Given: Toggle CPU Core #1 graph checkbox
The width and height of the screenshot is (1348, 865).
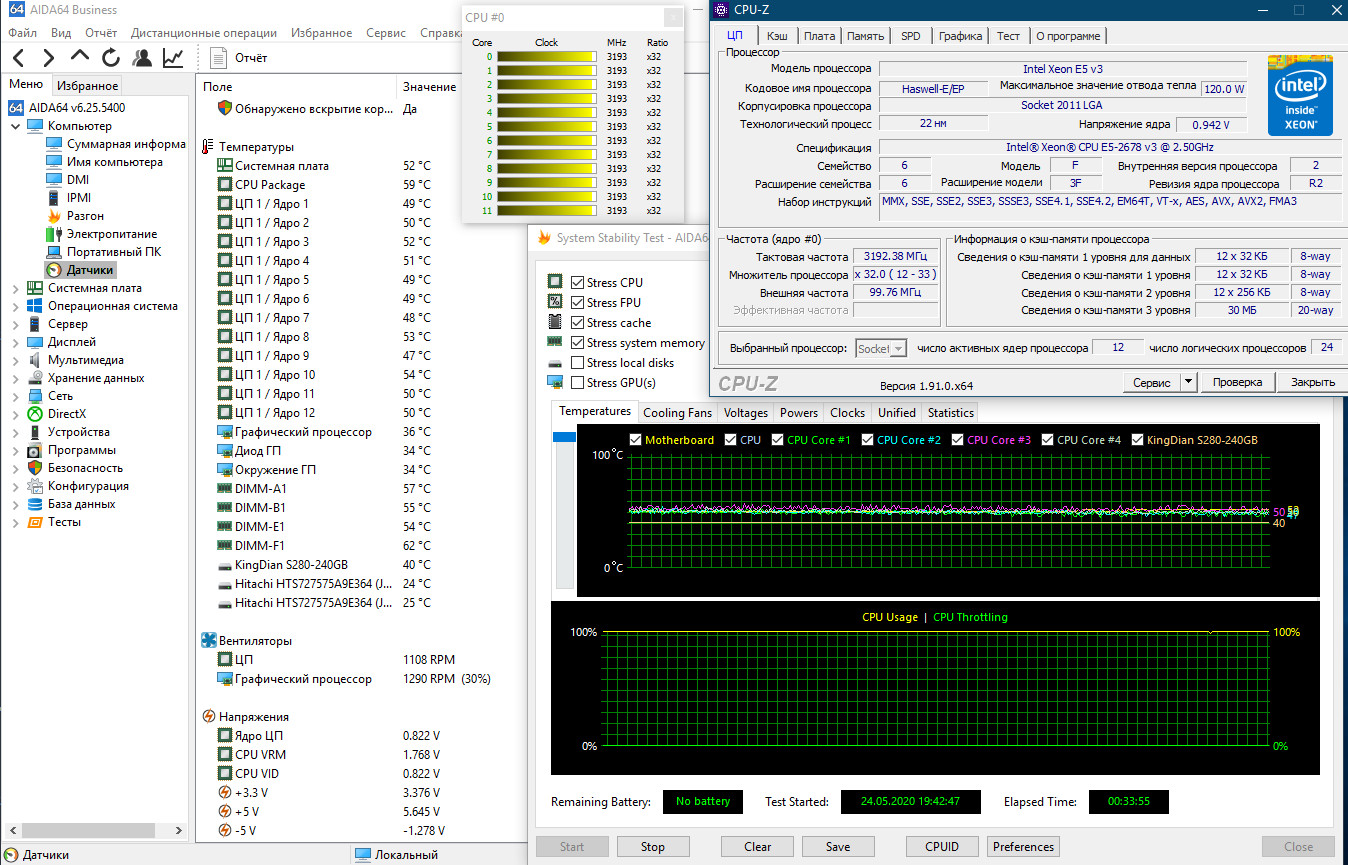Looking at the screenshot, I should pyautogui.click(x=778, y=440).
